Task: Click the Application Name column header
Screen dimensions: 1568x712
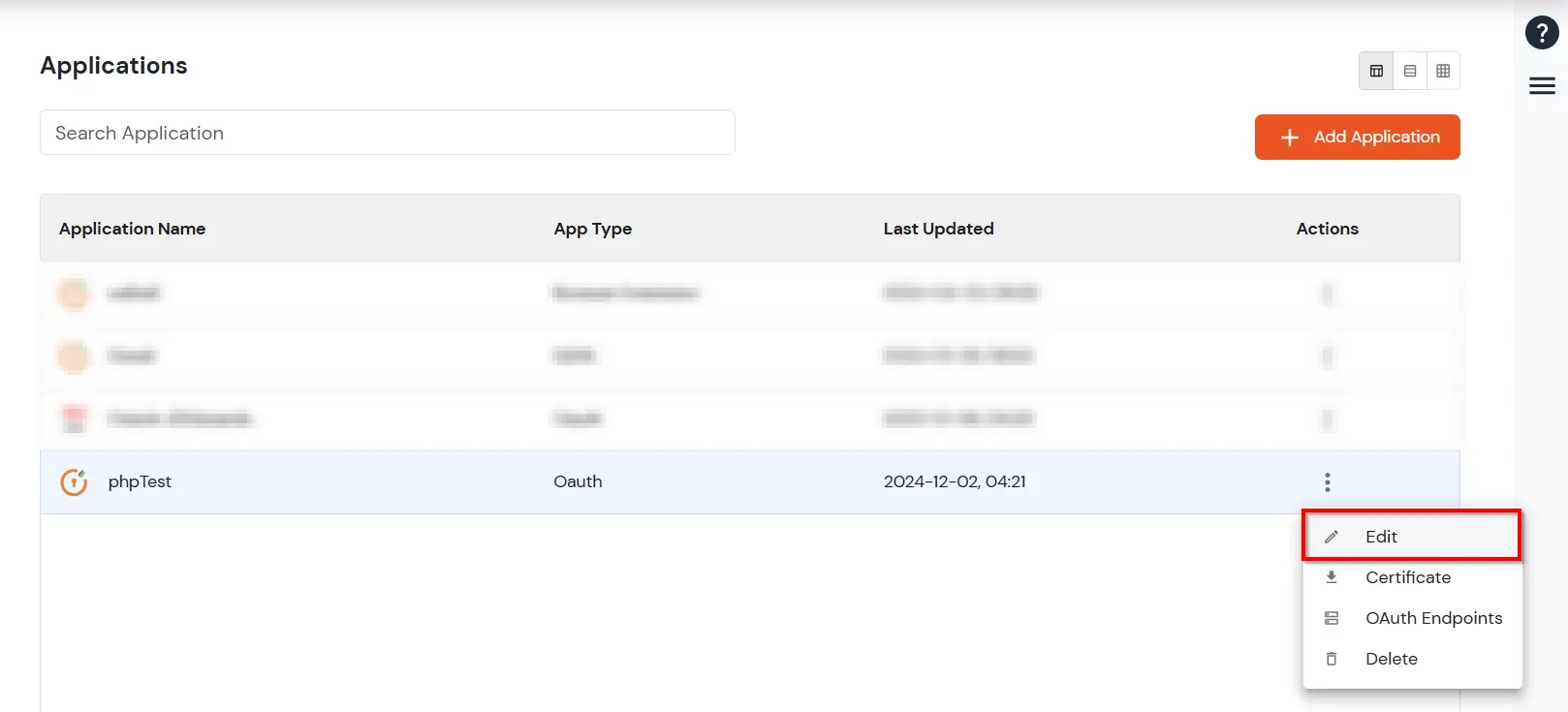Action: (x=133, y=229)
